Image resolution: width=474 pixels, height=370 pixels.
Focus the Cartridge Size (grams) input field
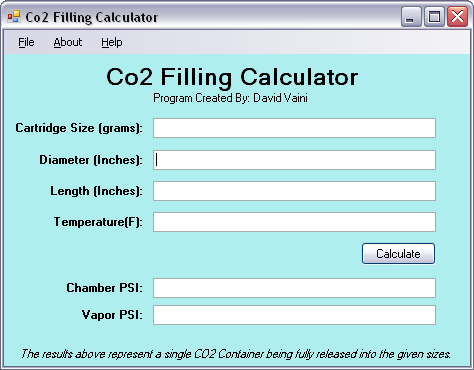(294, 128)
